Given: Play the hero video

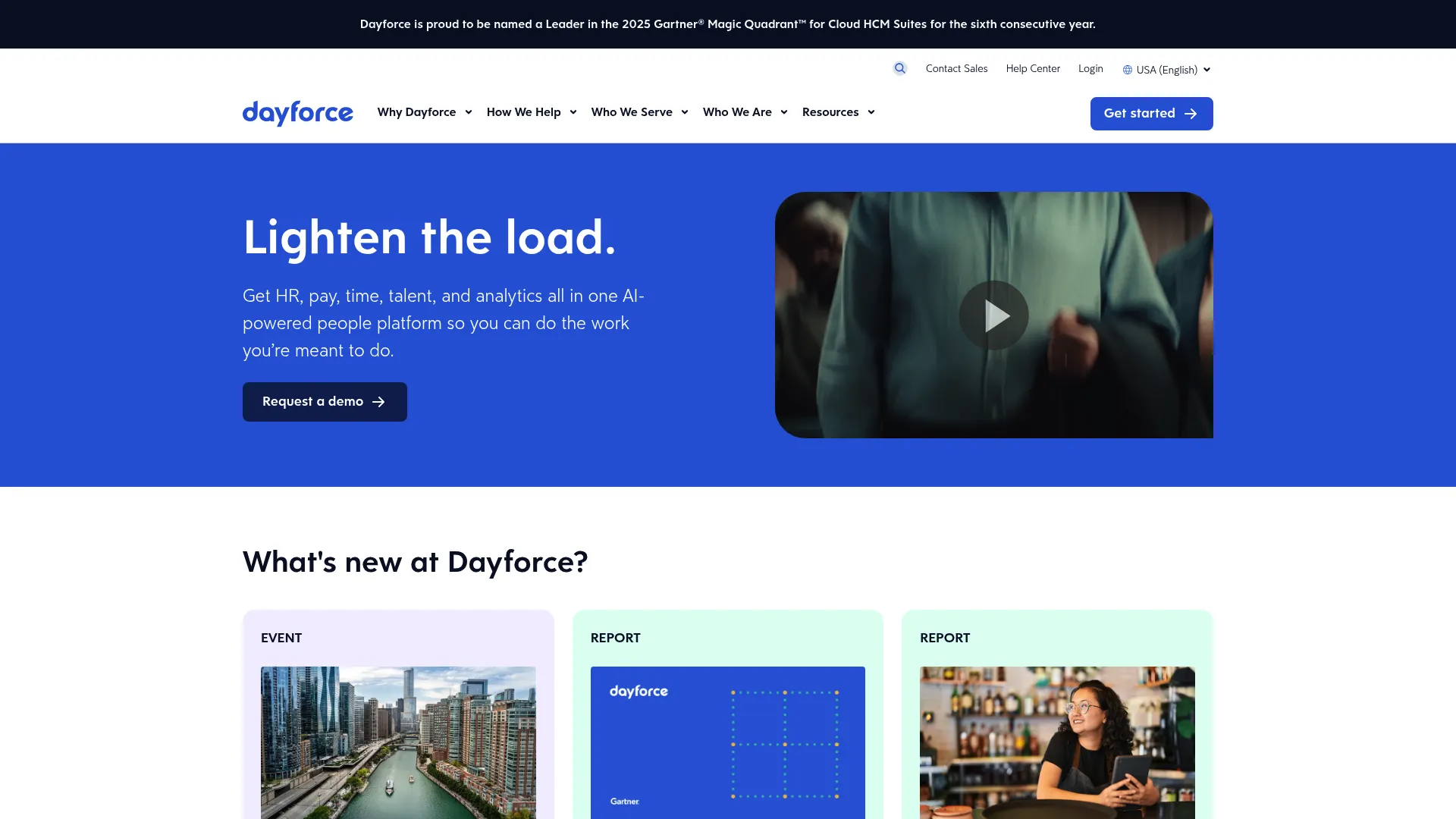Looking at the screenshot, I should click(993, 315).
